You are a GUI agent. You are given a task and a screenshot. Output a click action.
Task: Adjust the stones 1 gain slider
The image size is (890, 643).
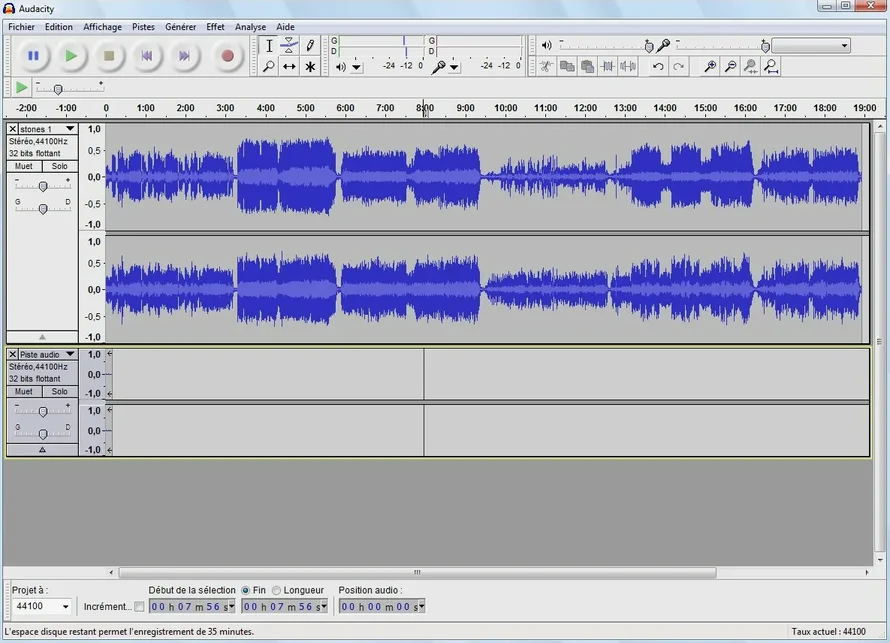click(x=42, y=186)
